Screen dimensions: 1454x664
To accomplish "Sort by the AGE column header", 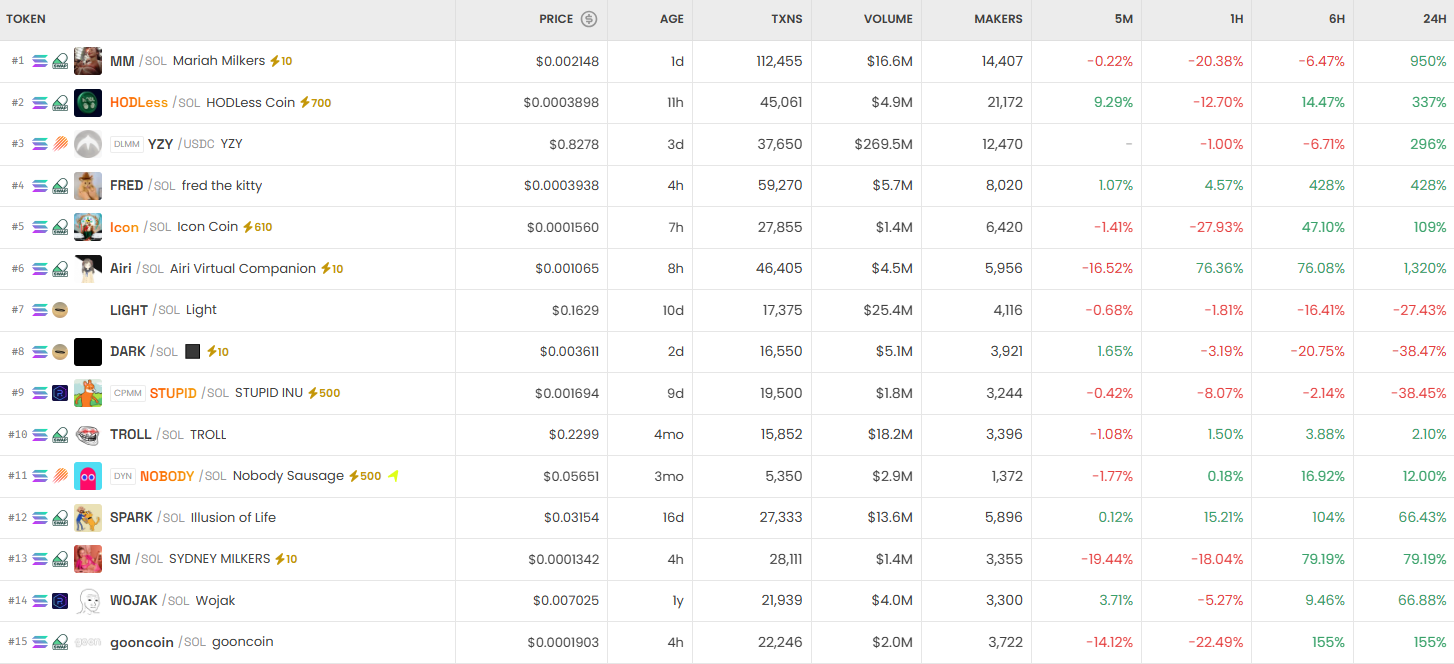I will (x=672, y=19).
